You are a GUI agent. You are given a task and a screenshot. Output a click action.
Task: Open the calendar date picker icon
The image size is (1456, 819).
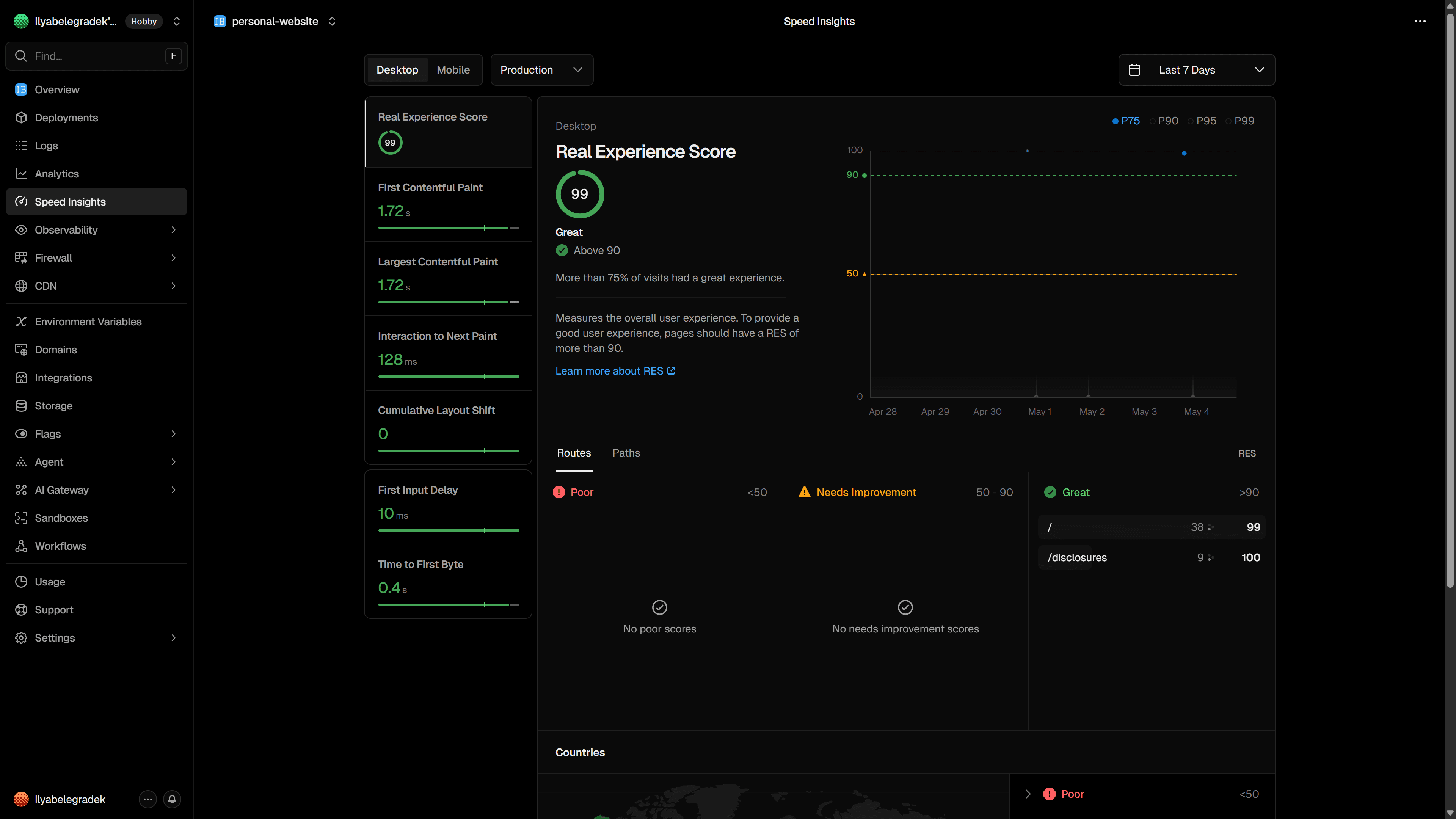coord(1134,69)
